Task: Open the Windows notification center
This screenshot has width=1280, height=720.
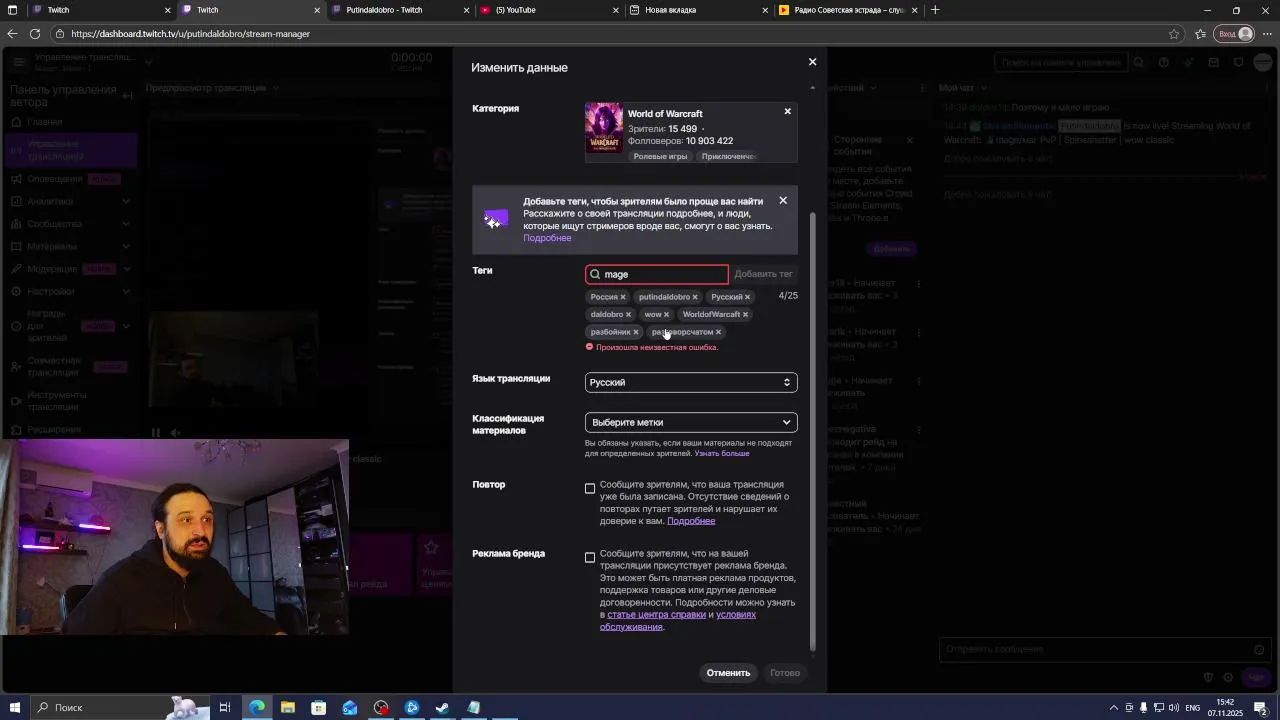Action: 1262,708
